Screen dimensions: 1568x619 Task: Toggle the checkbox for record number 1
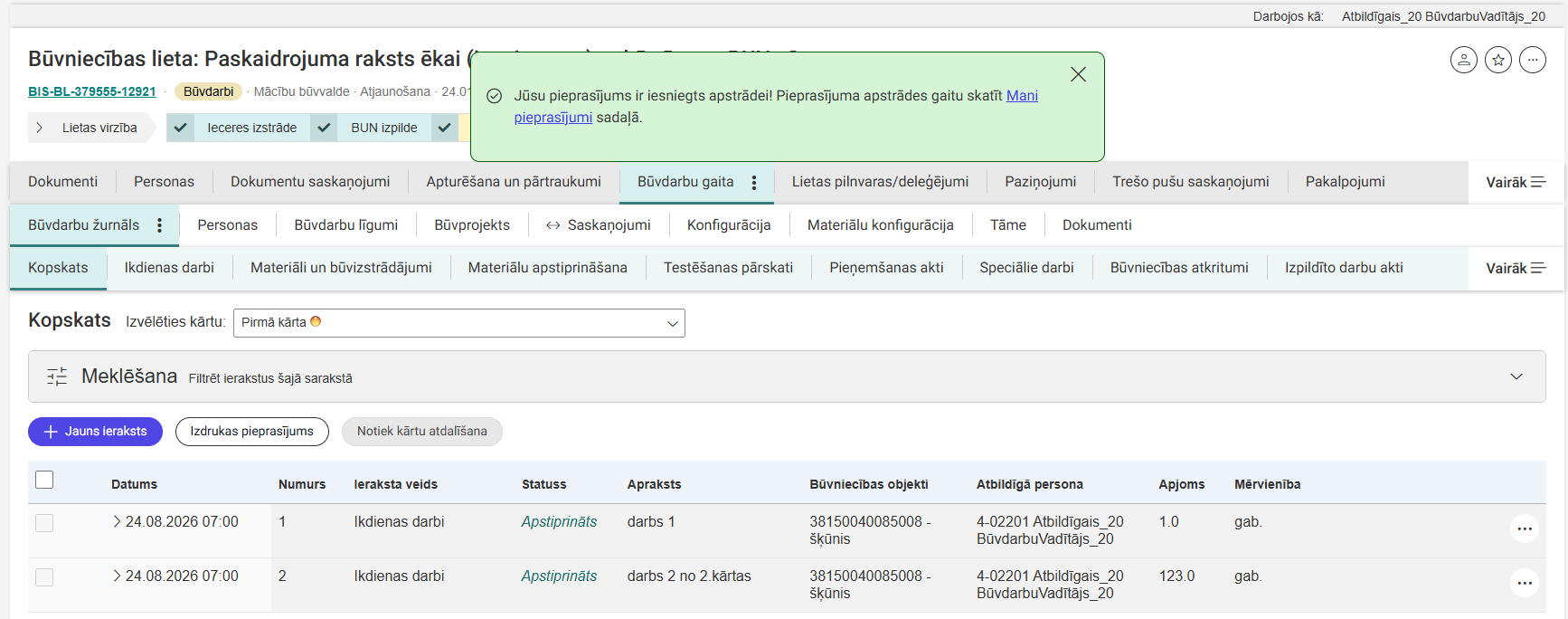click(44, 523)
